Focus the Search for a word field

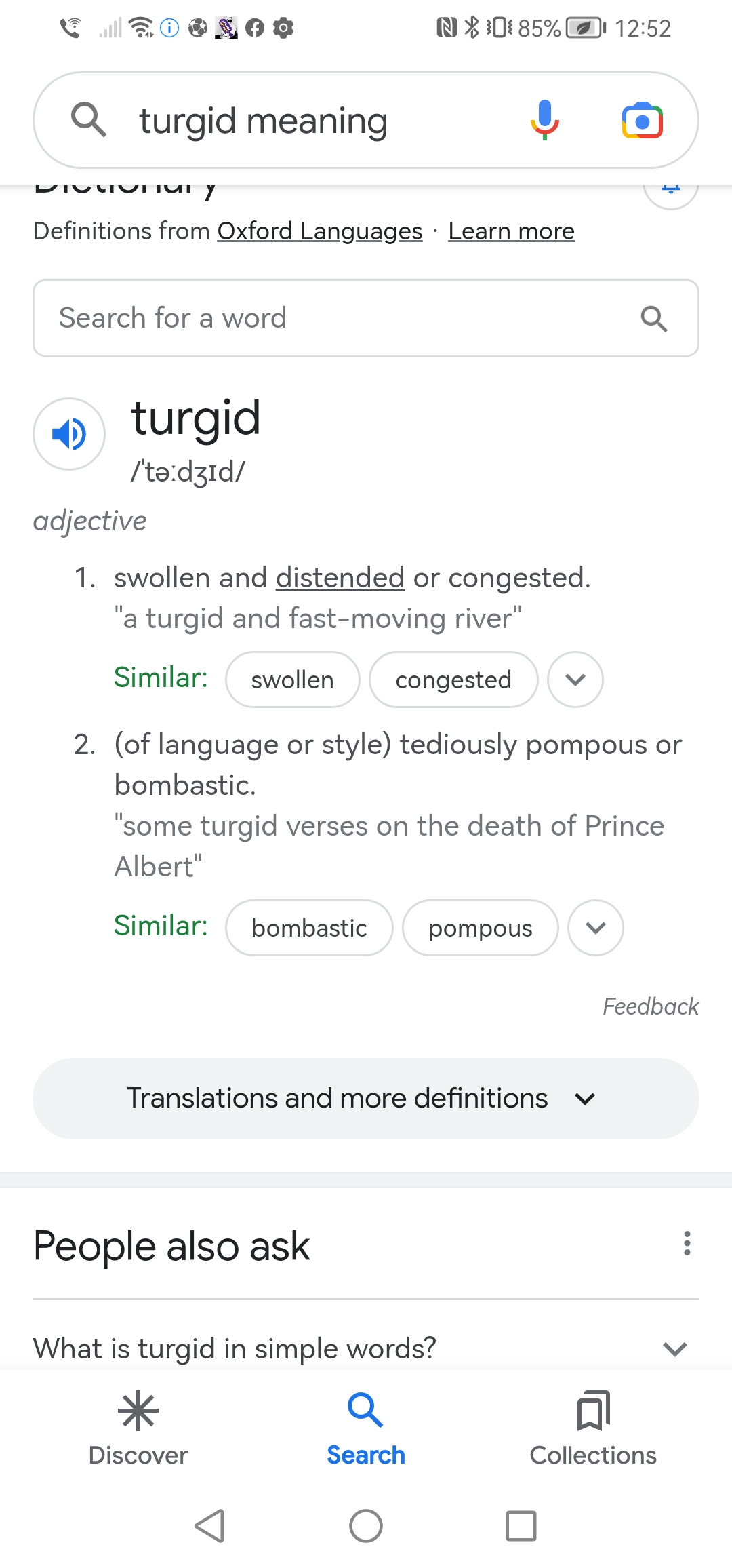click(366, 318)
